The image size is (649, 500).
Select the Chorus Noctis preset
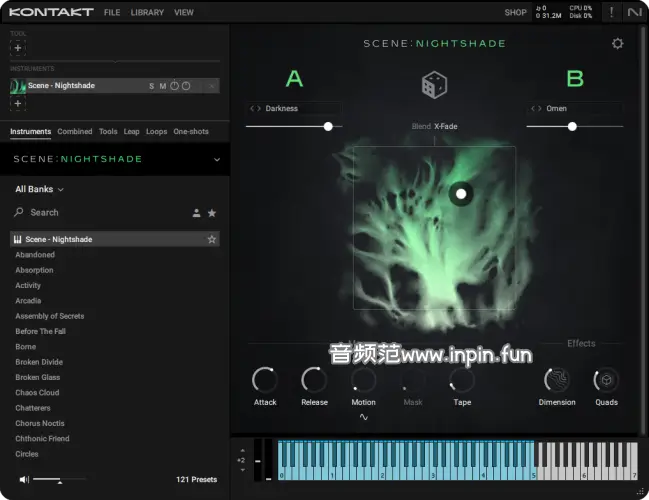click(40, 423)
